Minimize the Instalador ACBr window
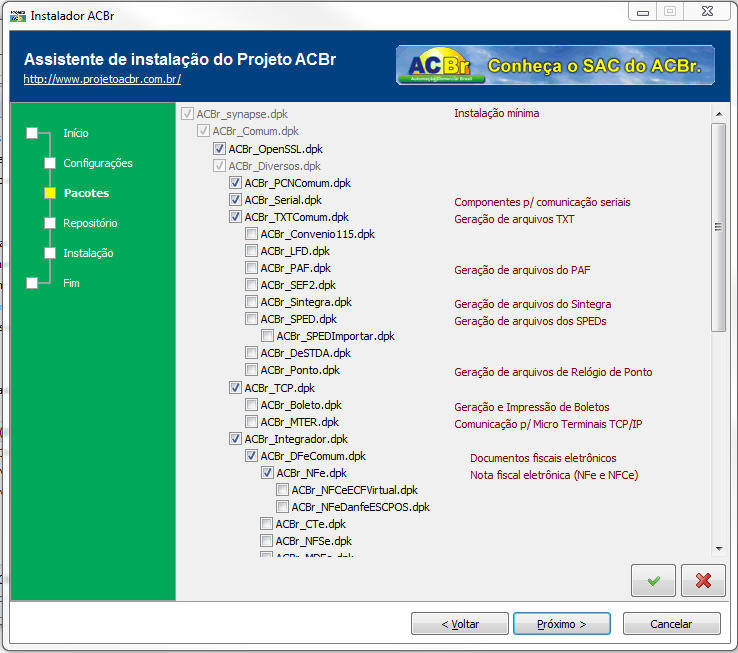 point(642,12)
